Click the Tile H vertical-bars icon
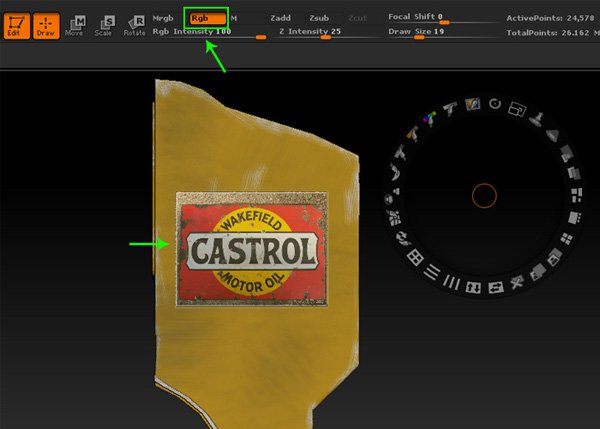 point(452,282)
